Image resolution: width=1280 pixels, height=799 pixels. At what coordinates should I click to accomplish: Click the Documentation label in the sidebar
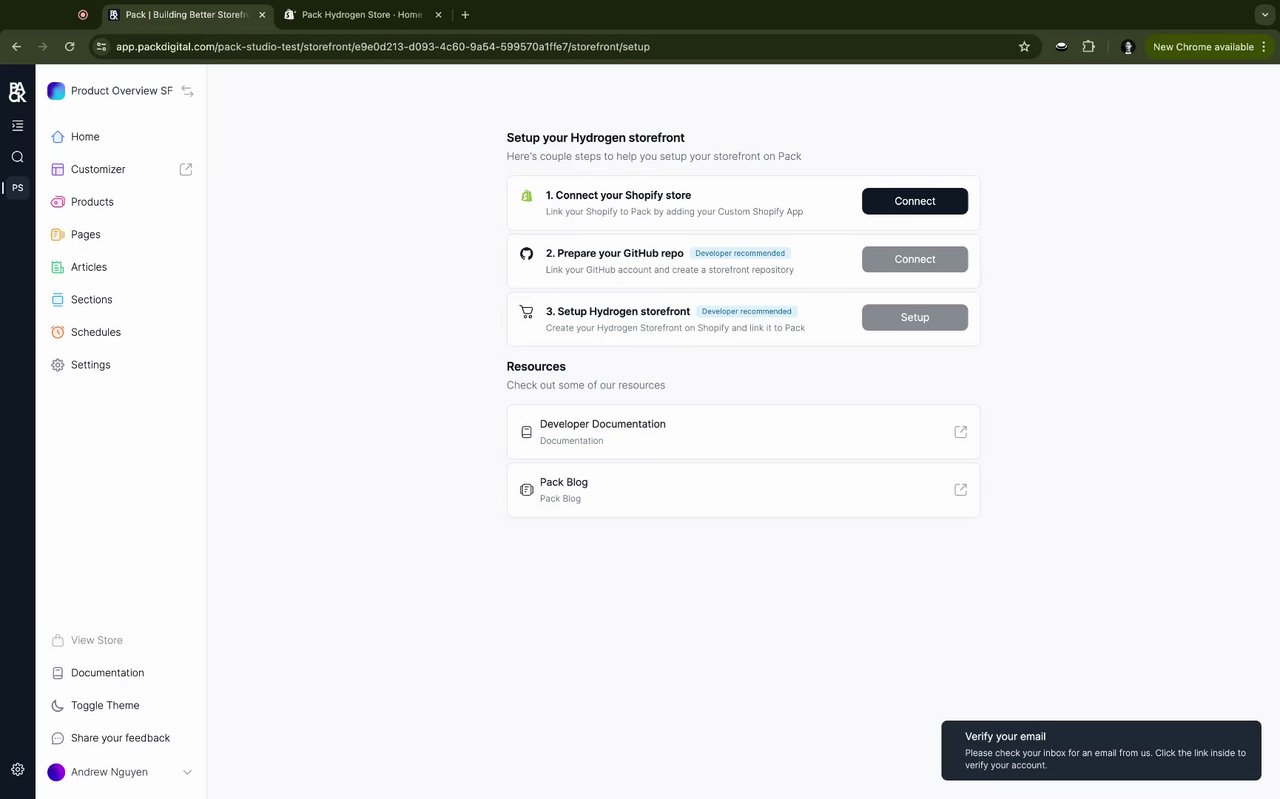107,673
